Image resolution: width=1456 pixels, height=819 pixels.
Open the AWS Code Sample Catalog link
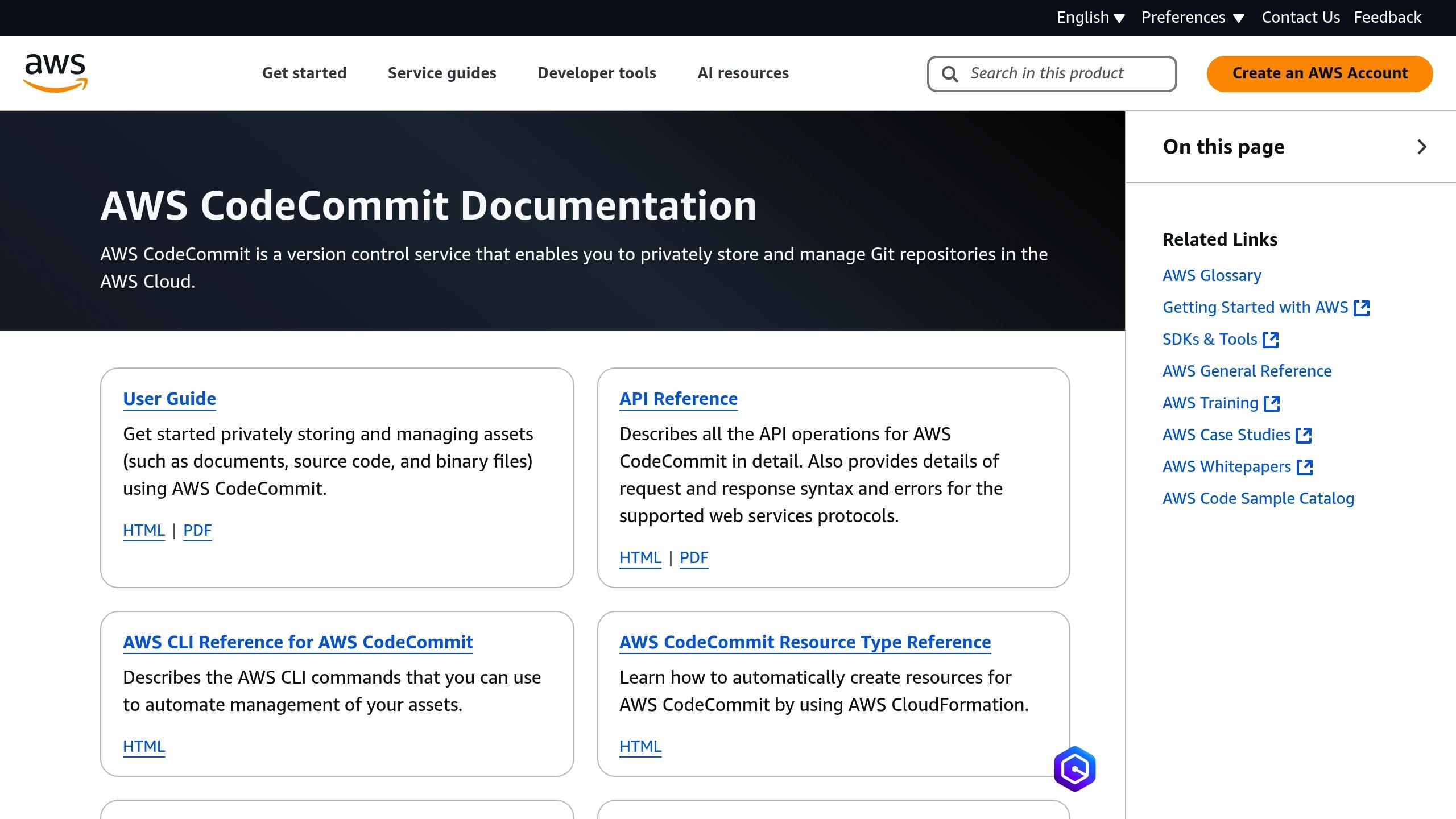[x=1258, y=499]
